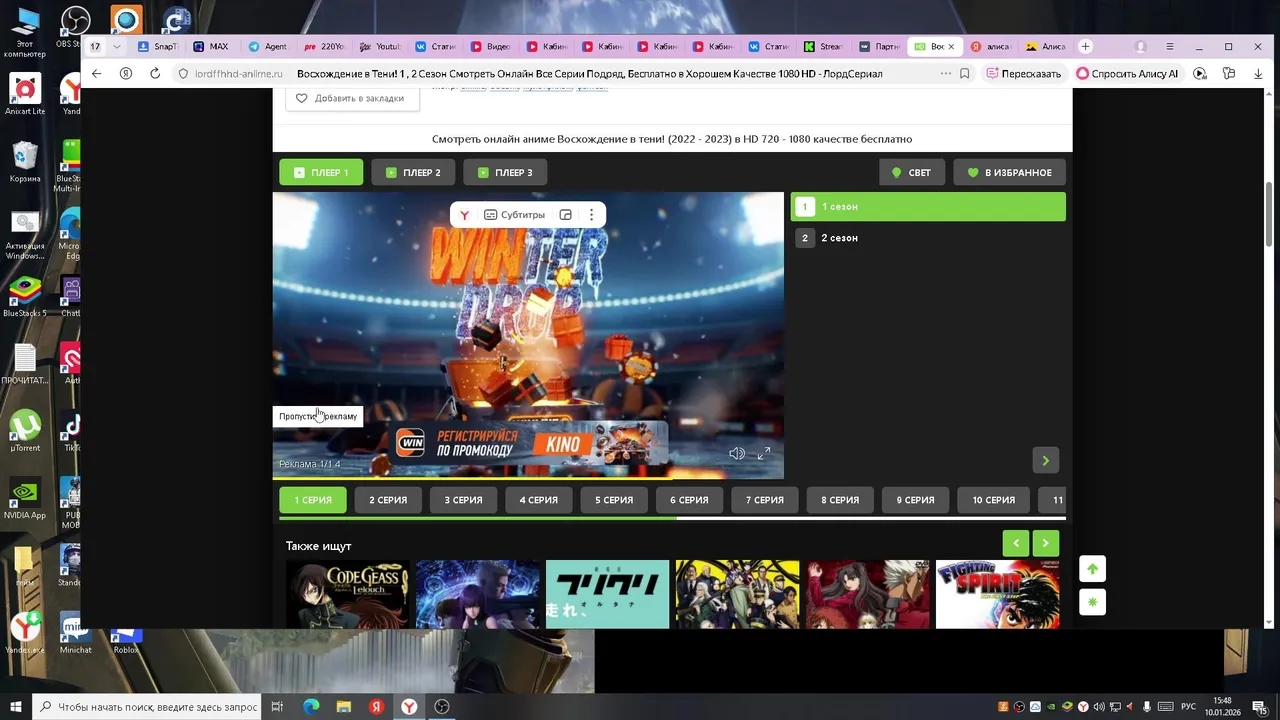
Task: Select the 7 СЕРИЯ episode
Action: coord(765,500)
